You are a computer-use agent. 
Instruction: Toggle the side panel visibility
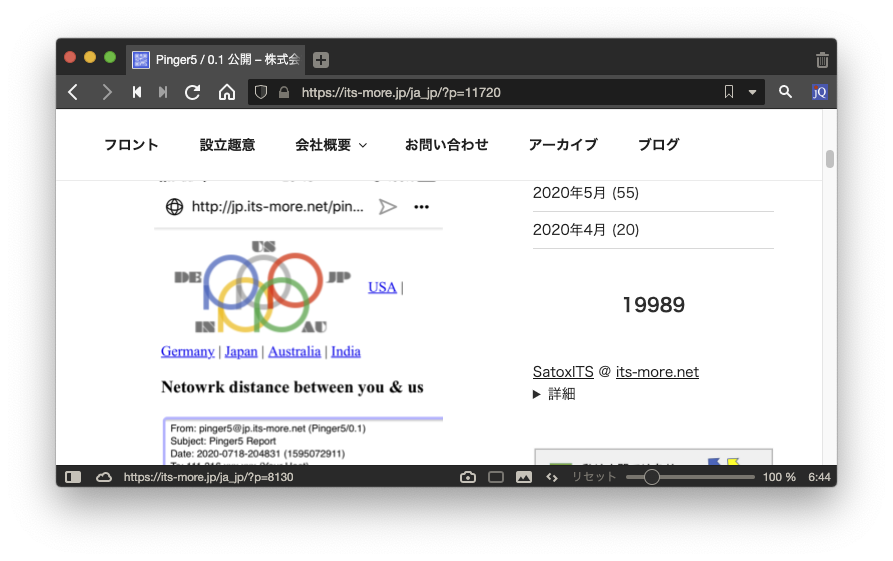73,477
